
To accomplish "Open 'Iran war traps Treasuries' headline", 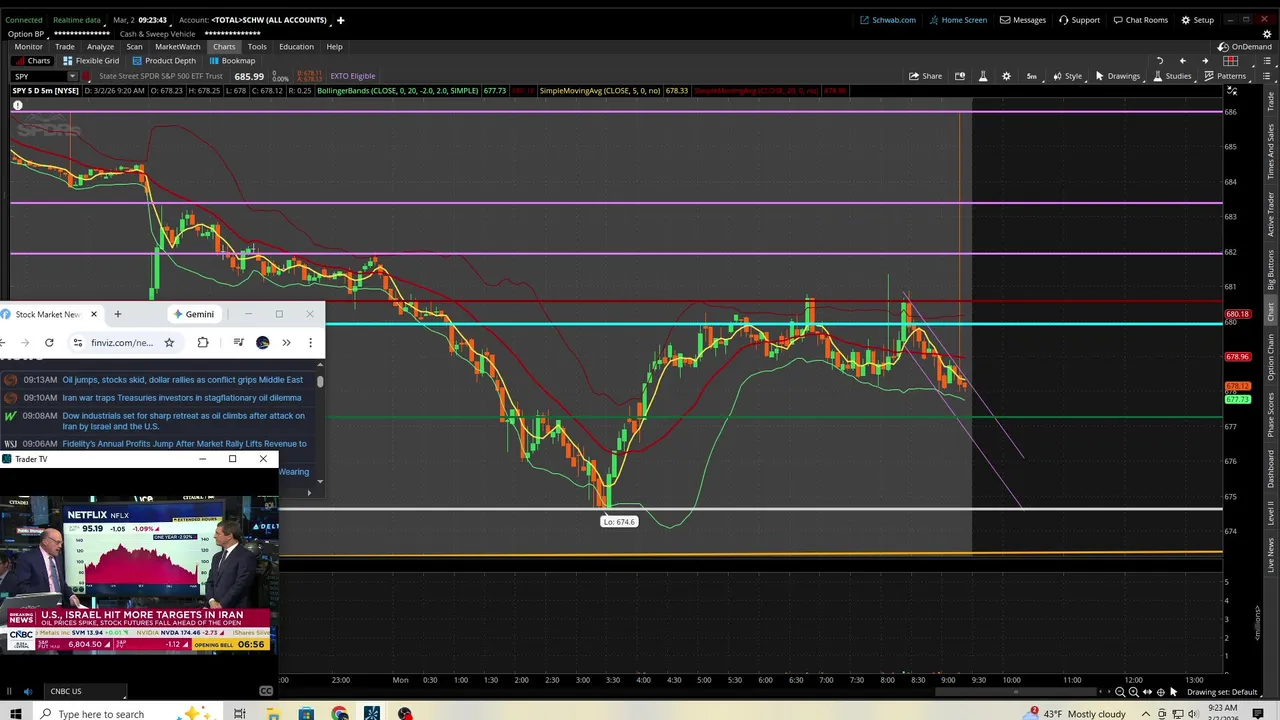I will pos(181,398).
